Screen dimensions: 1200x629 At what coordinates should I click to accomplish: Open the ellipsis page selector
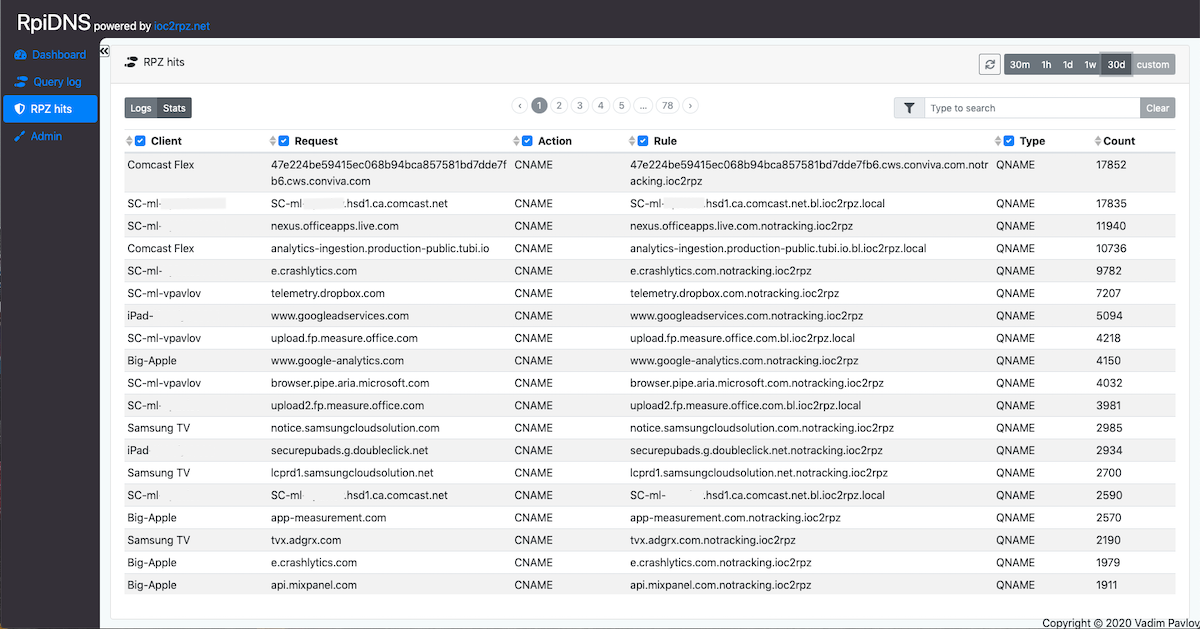coord(644,105)
